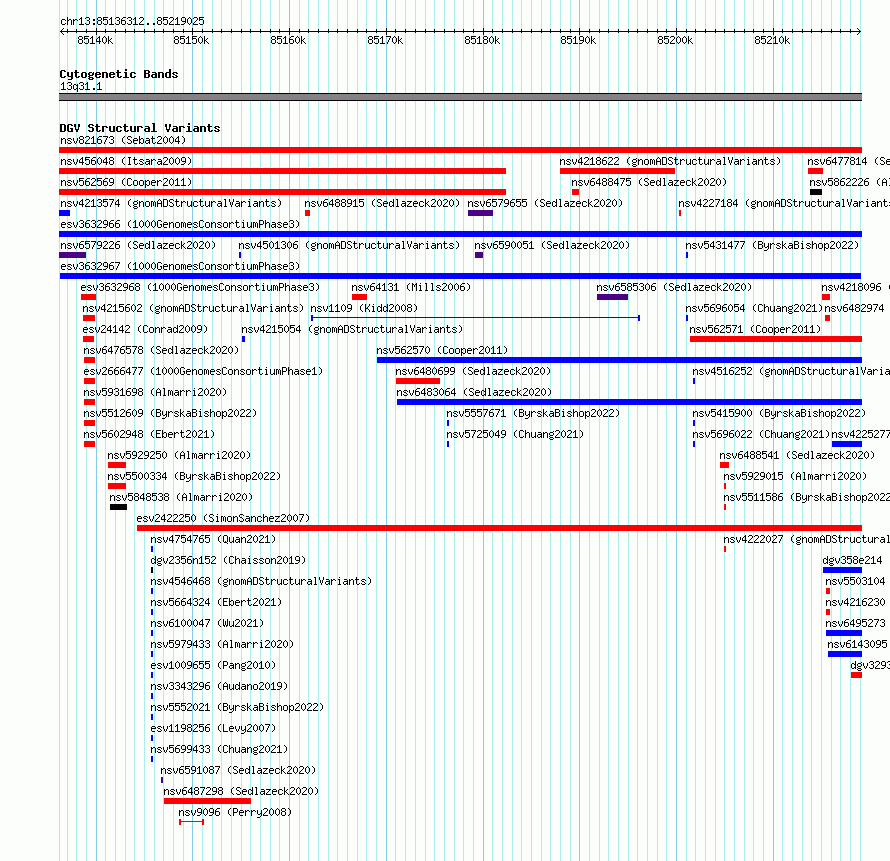The image size is (890, 861).
Task: Click the esv24142 (Conrad2009) label
Action: (x=145, y=329)
